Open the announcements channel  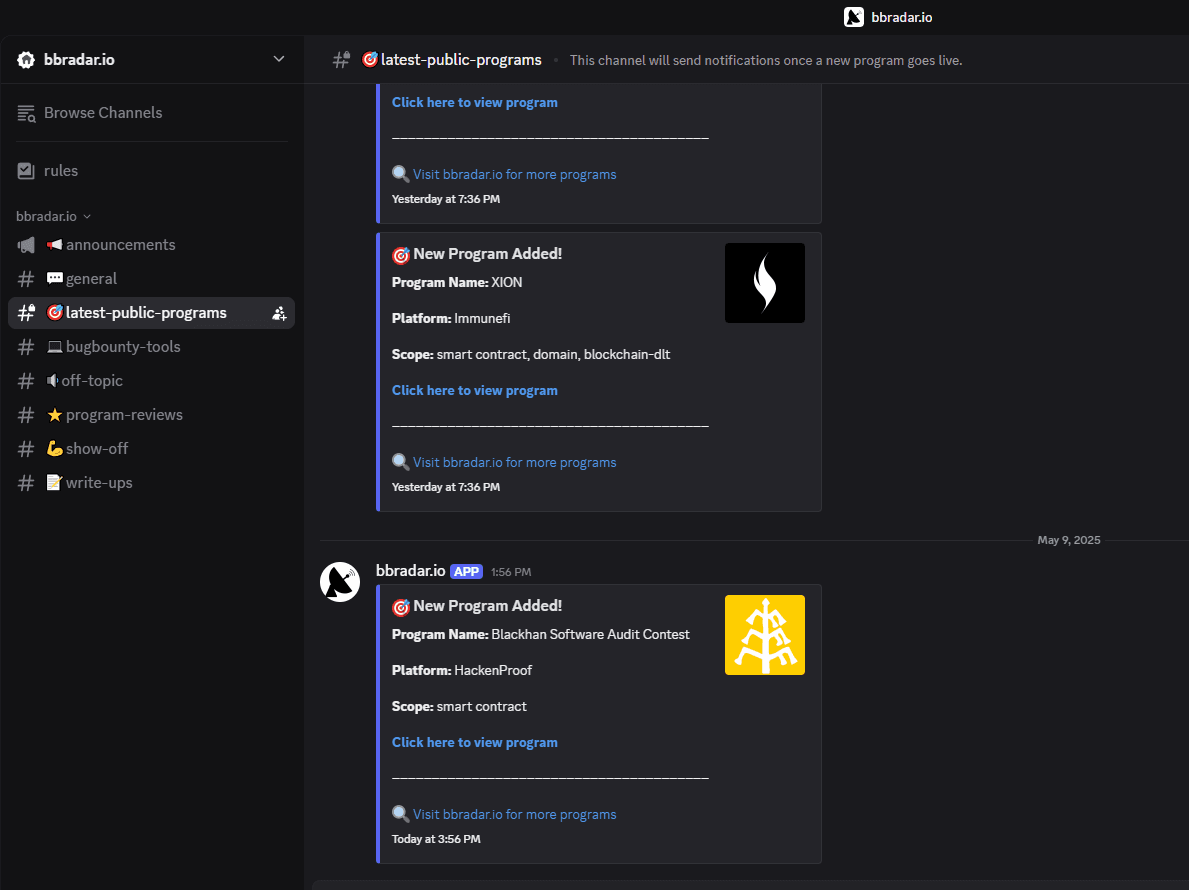point(121,245)
